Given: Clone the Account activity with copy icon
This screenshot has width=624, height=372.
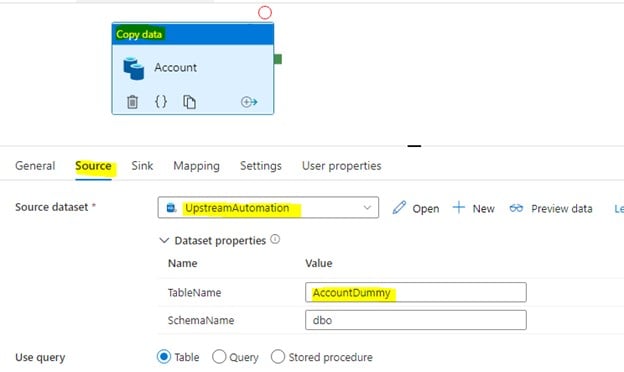Looking at the screenshot, I should point(189,102).
